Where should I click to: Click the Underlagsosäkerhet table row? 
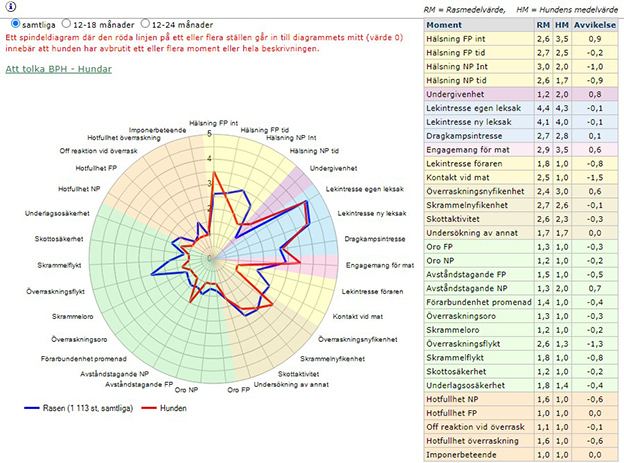click(x=521, y=386)
